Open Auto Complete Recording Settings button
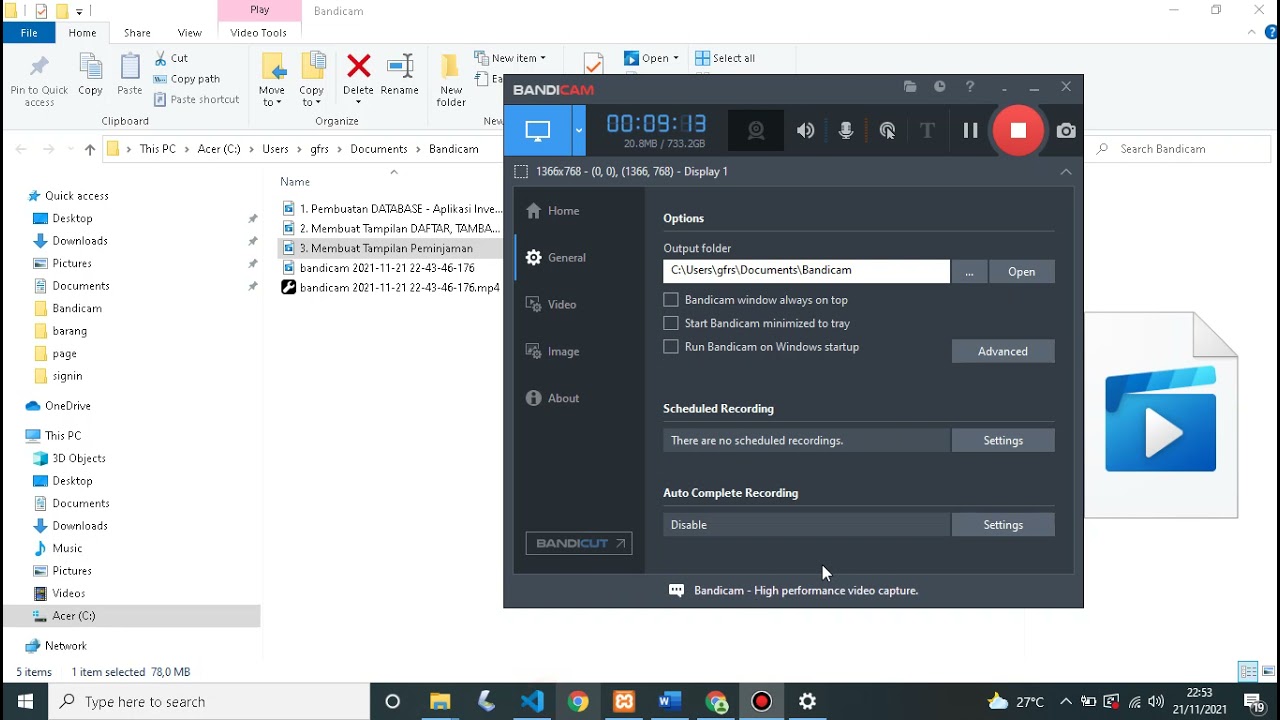The image size is (1280, 720). point(1003,525)
